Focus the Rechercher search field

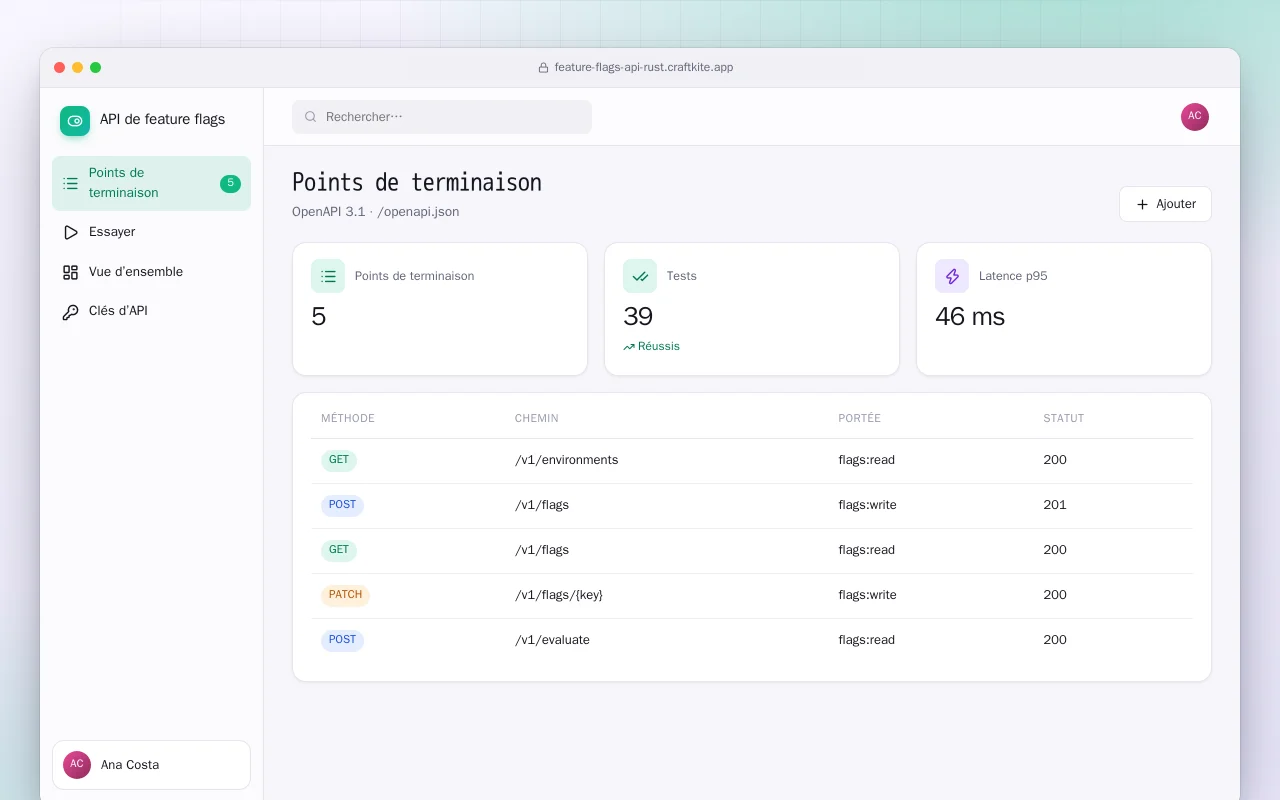pyautogui.click(x=442, y=117)
